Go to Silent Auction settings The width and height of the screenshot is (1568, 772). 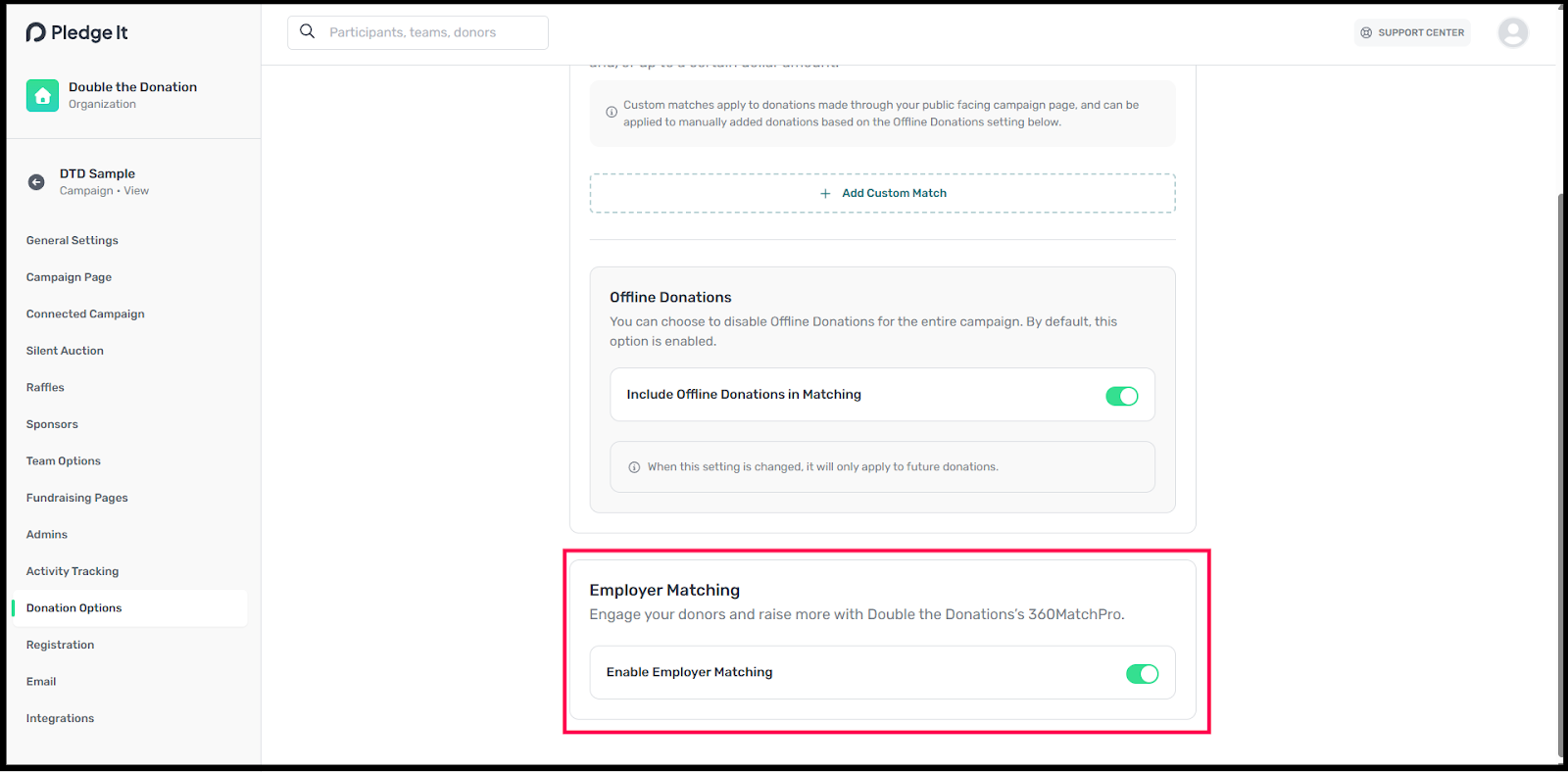pos(65,351)
